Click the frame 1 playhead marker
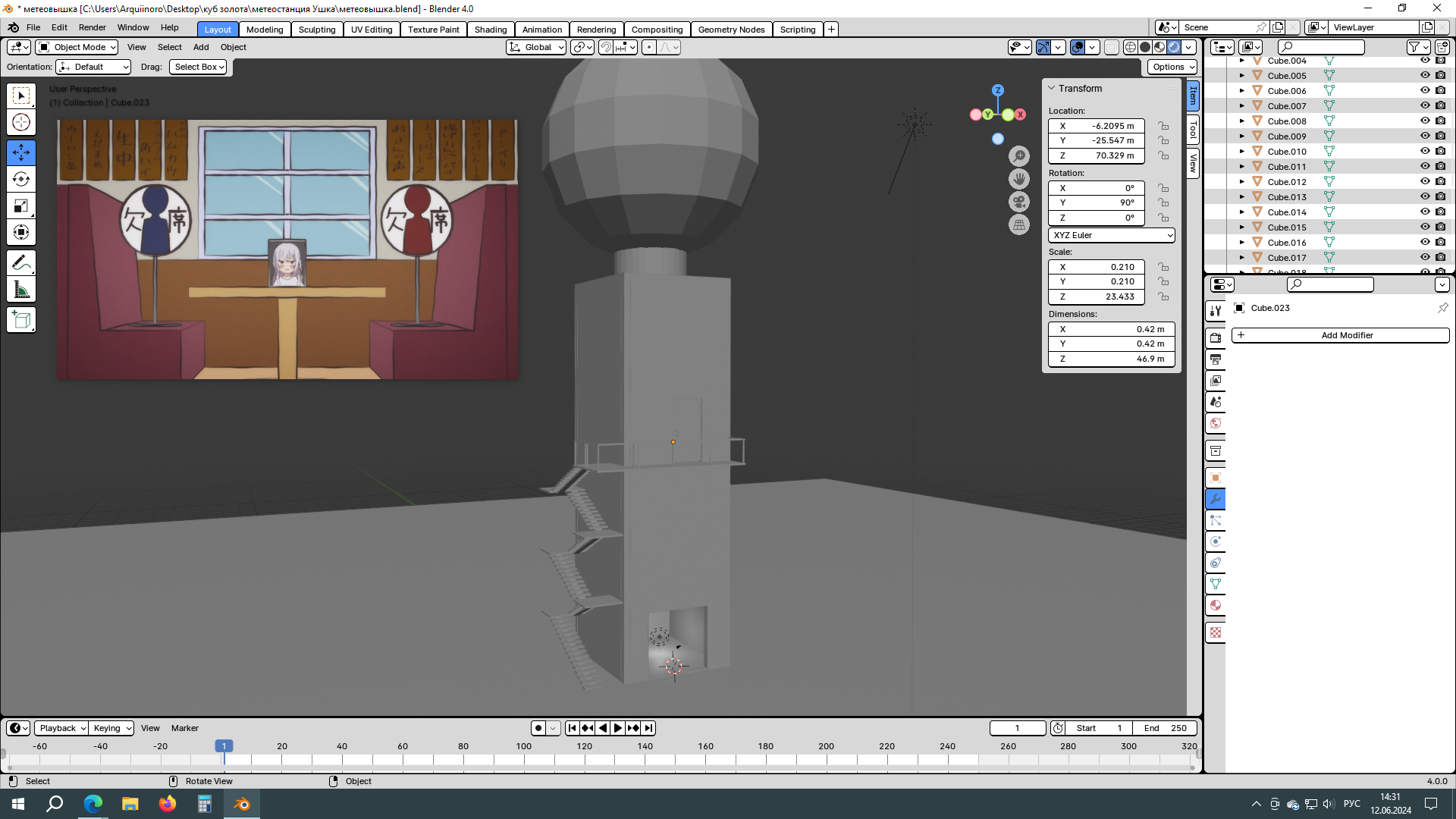The width and height of the screenshot is (1456, 819). pos(224,746)
